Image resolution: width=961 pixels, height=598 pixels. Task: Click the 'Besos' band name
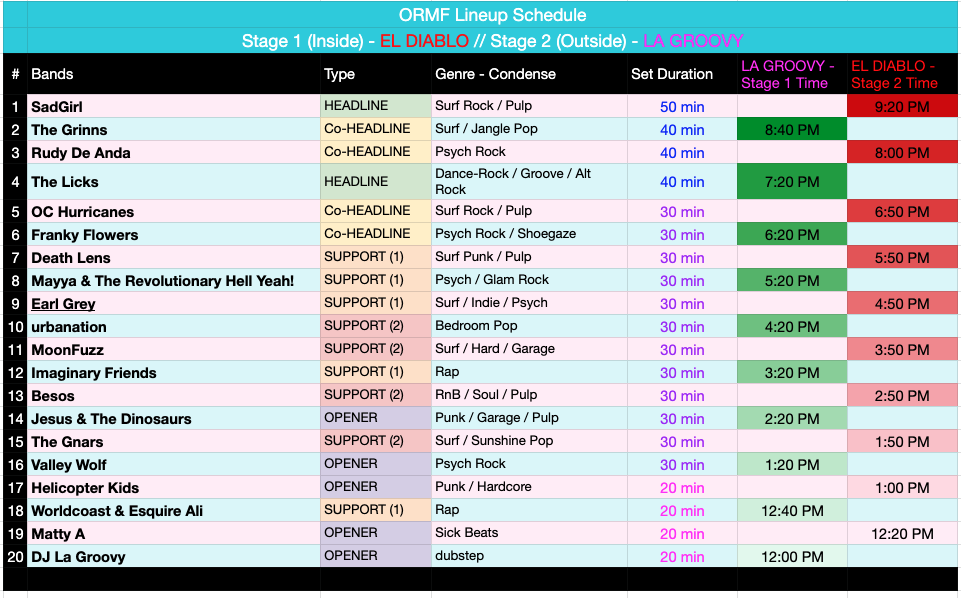tap(53, 396)
